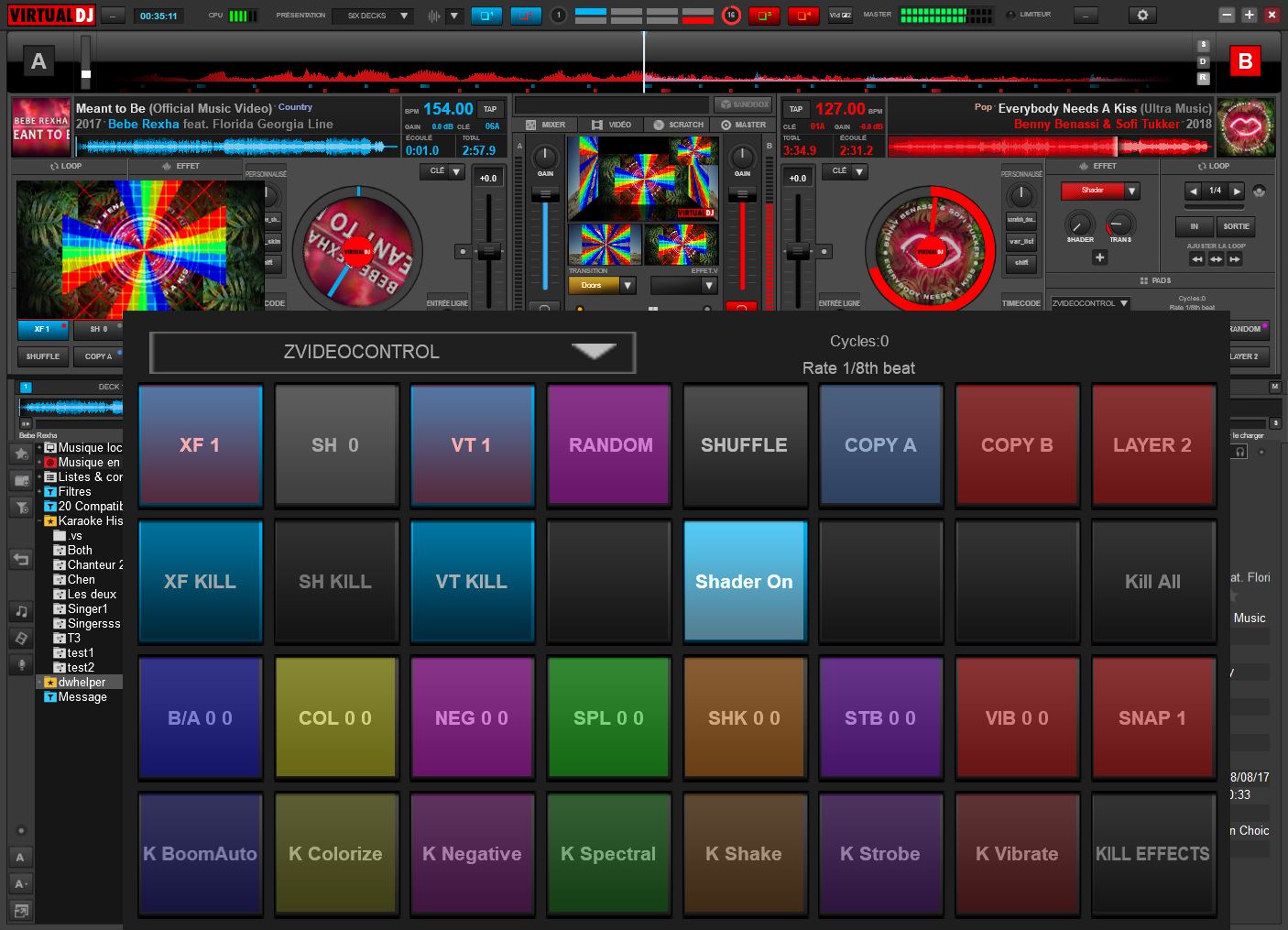
Task: Click the back arrow icon in browser sidebar
Action: tap(21, 559)
